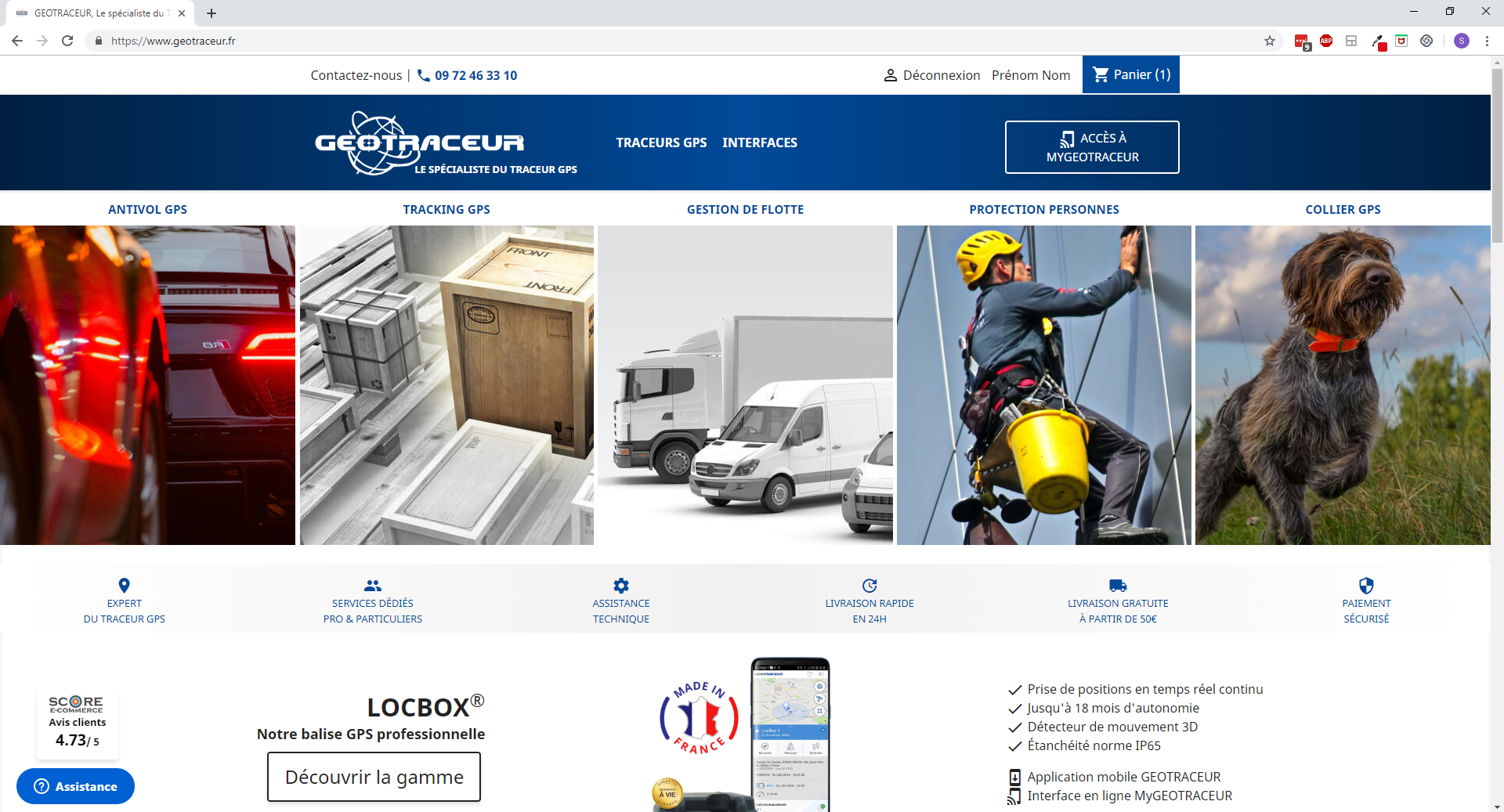Screen dimensions: 1504x812
Task: Click inside the browser address bar
Action: 313,41
